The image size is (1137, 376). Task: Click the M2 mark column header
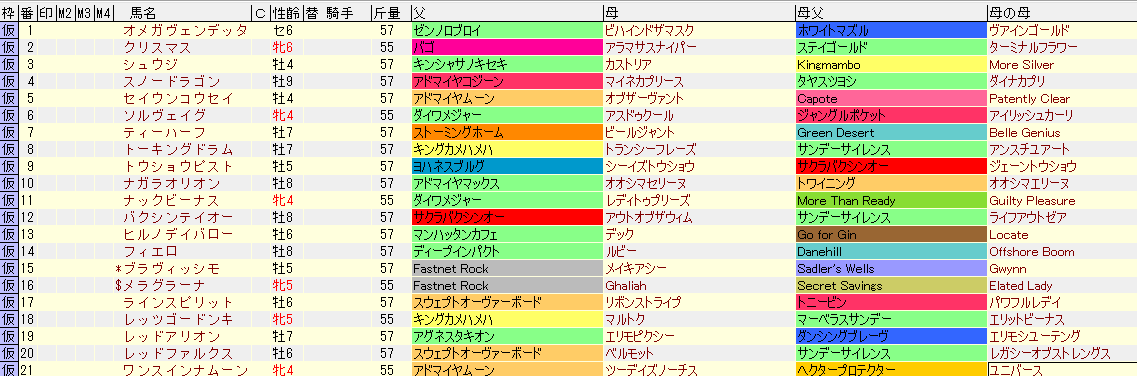pyautogui.click(x=65, y=12)
